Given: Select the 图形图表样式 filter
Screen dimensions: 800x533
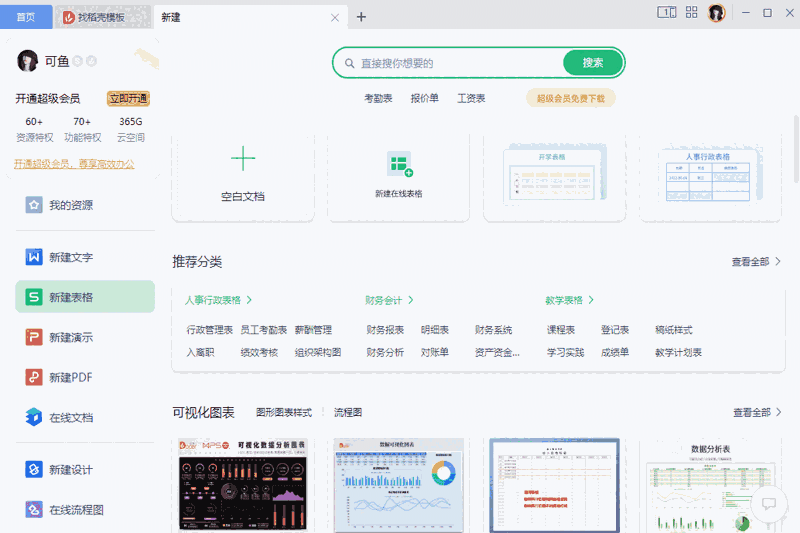Looking at the screenshot, I should [284, 412].
